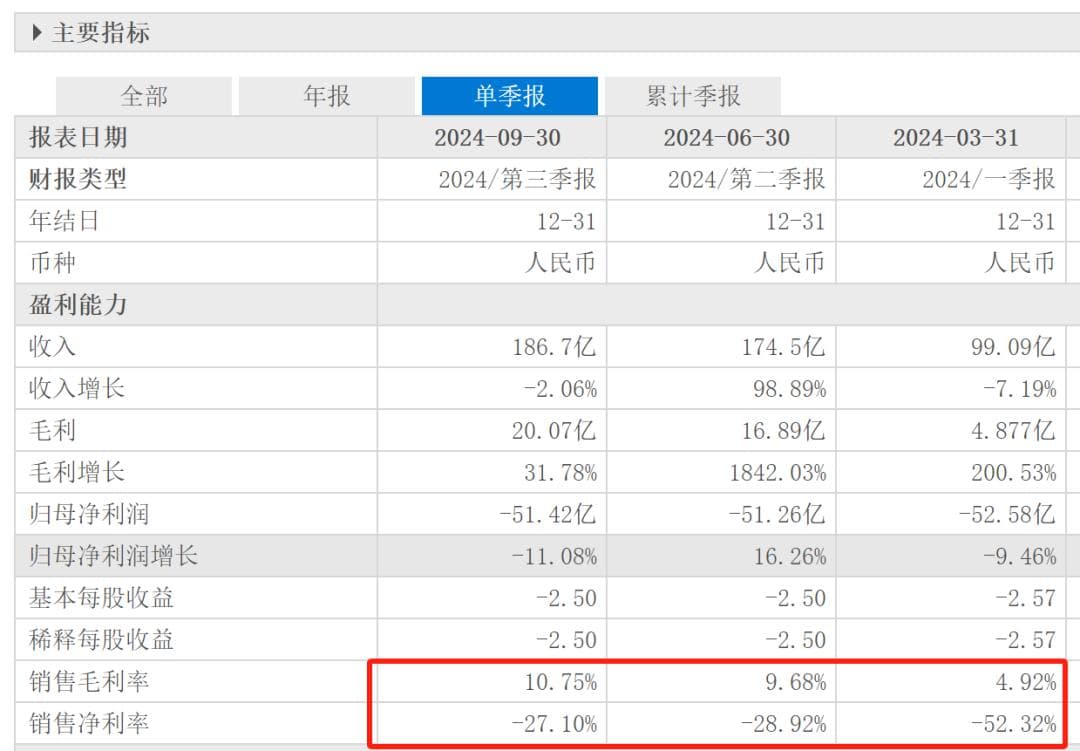1080x751 pixels.
Task: Select the -52.32% net margin cell
Action: click(x=1009, y=723)
